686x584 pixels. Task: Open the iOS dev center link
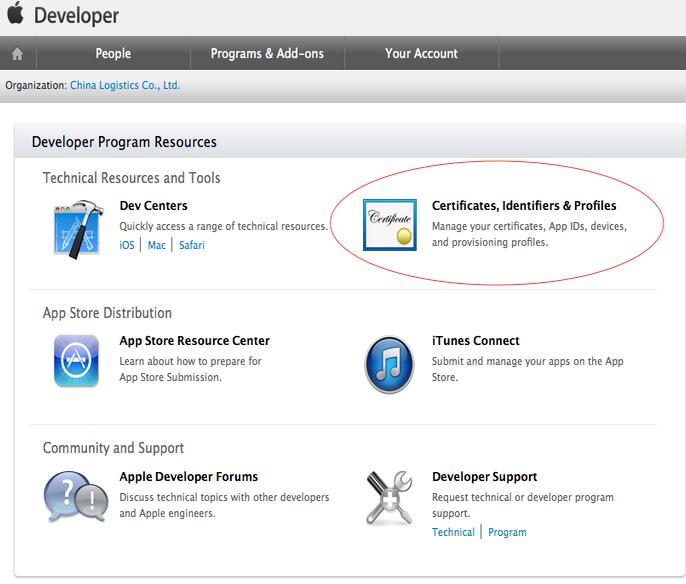click(x=127, y=245)
